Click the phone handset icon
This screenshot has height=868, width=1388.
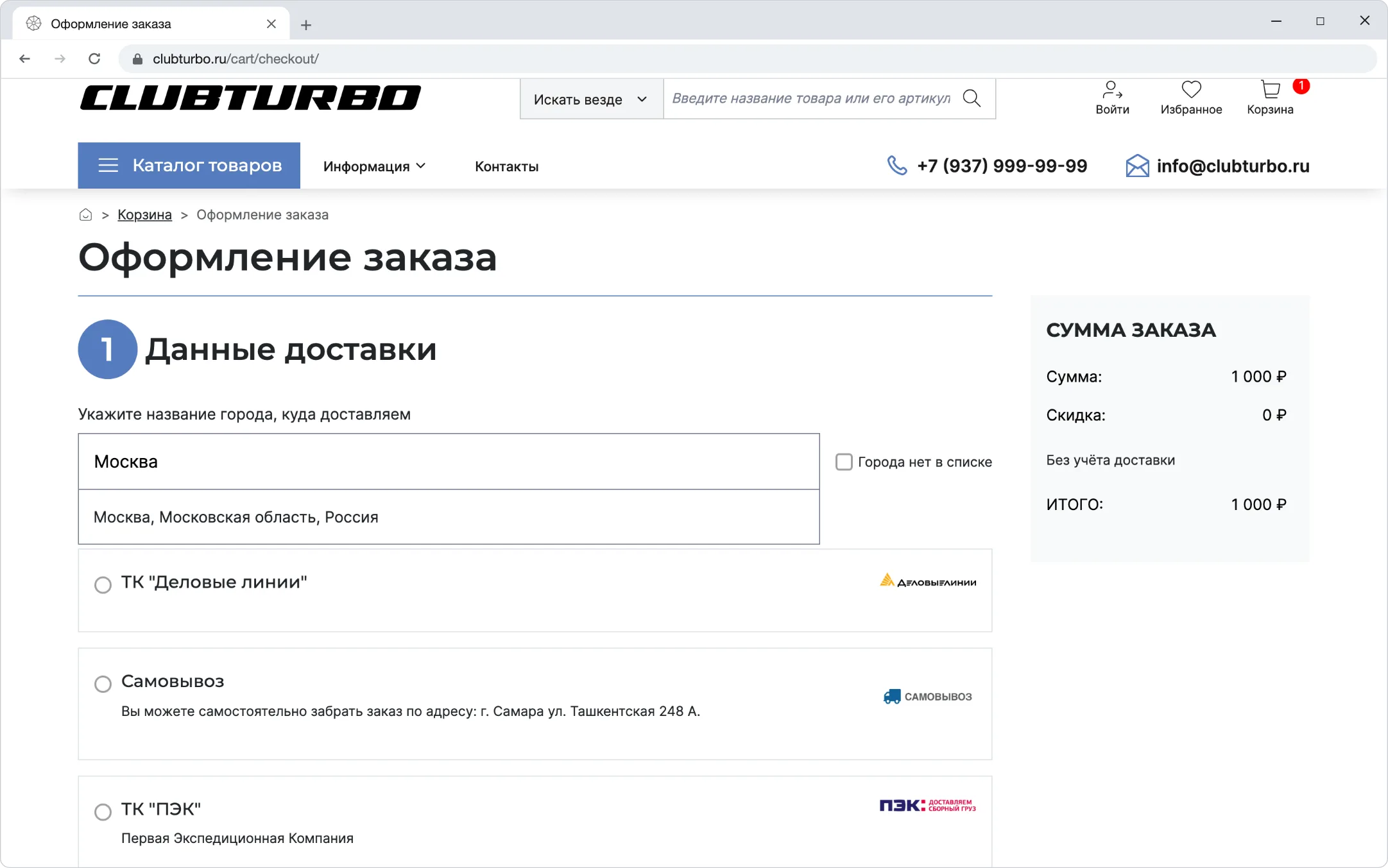(x=897, y=166)
